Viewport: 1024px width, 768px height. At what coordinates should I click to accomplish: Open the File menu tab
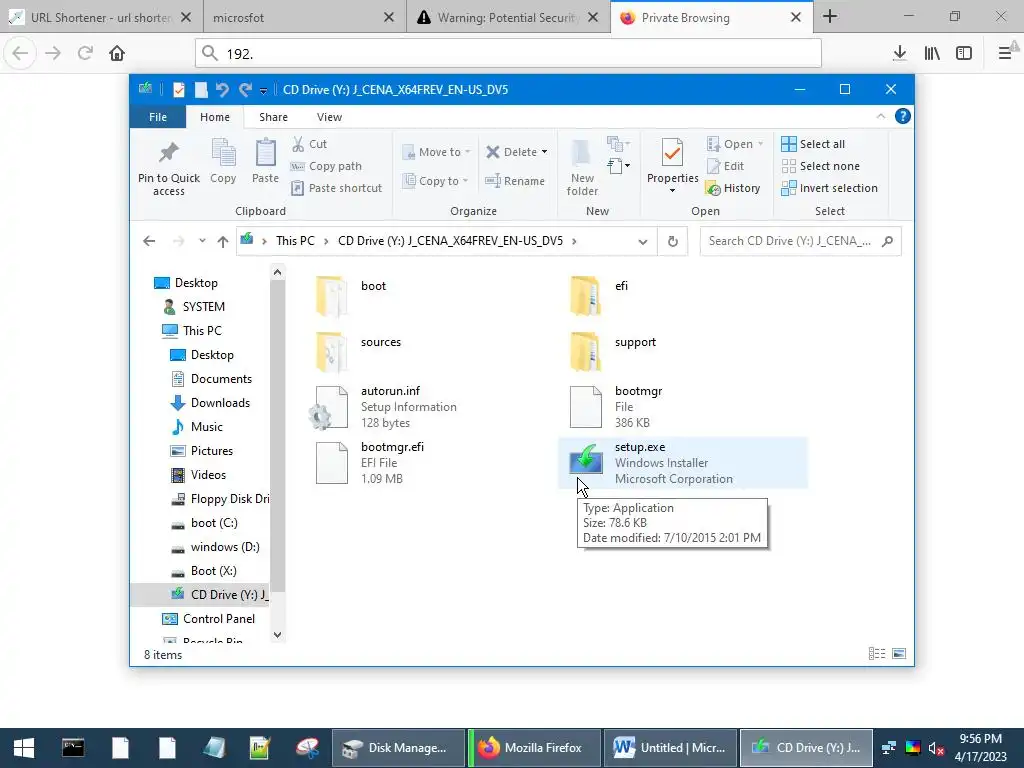158,117
